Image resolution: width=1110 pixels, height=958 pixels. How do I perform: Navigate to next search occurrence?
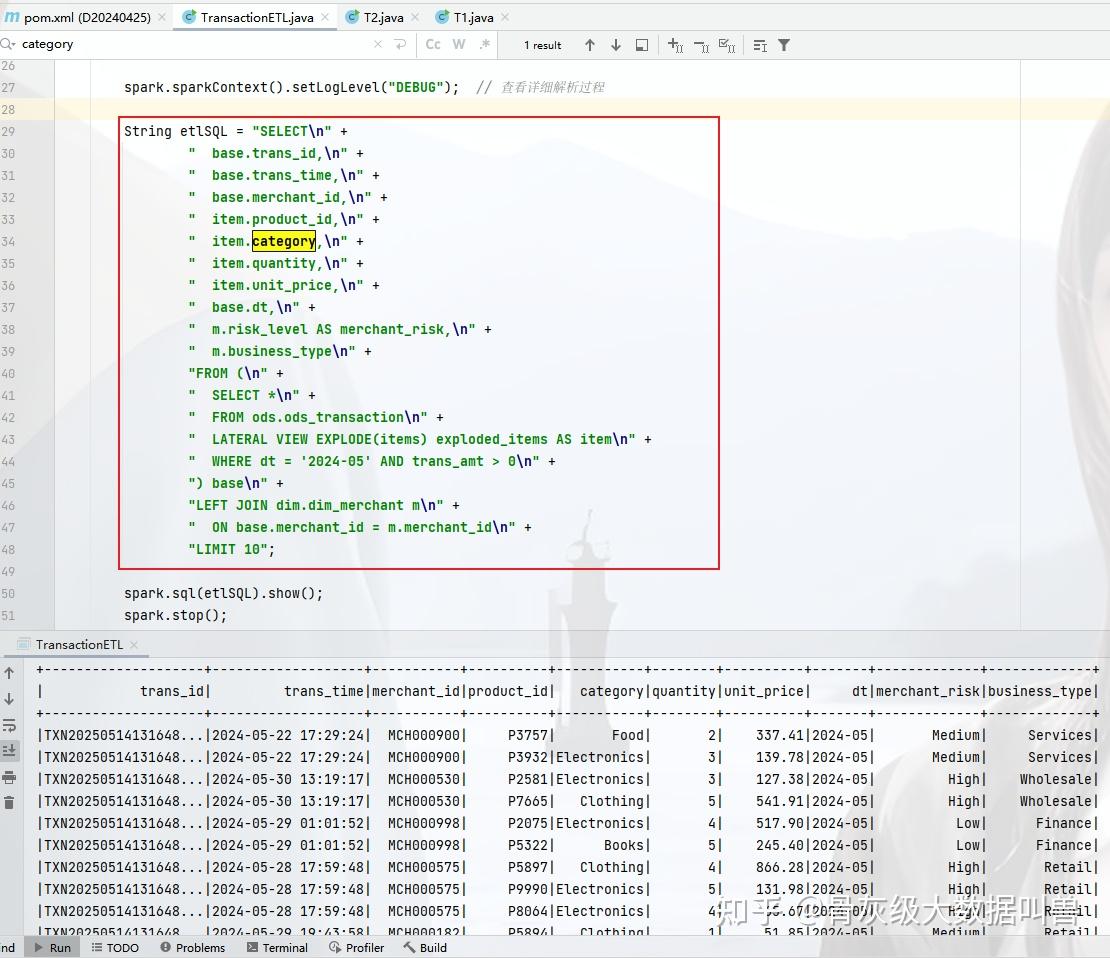point(616,44)
